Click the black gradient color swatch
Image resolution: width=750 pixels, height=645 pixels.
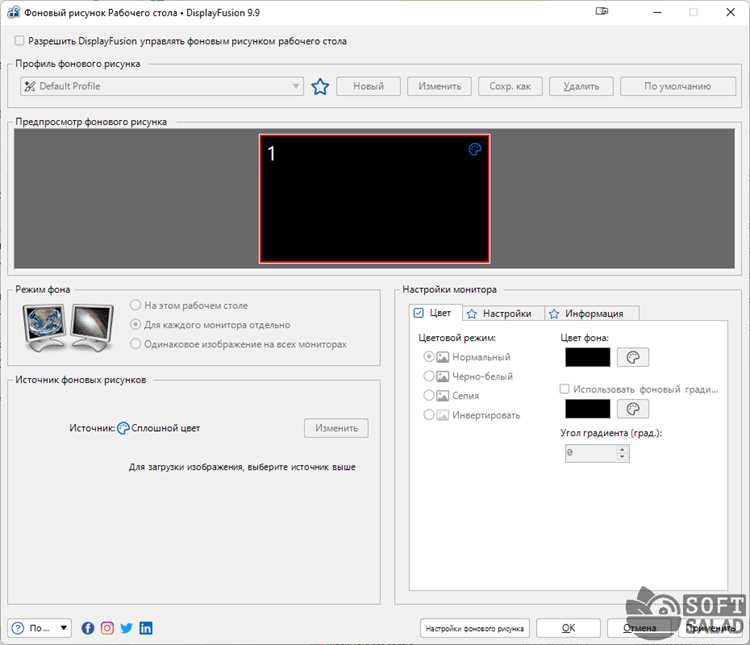tap(587, 409)
